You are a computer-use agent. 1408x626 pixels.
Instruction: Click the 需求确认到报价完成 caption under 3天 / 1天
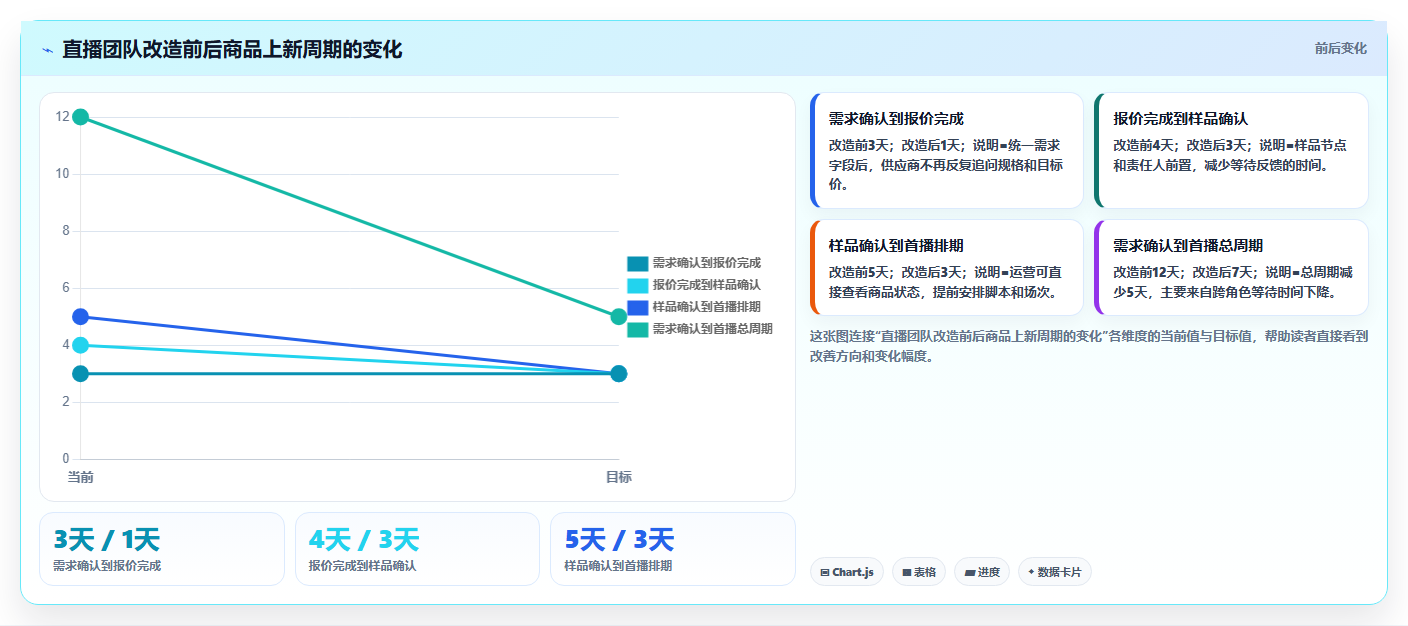(107, 566)
